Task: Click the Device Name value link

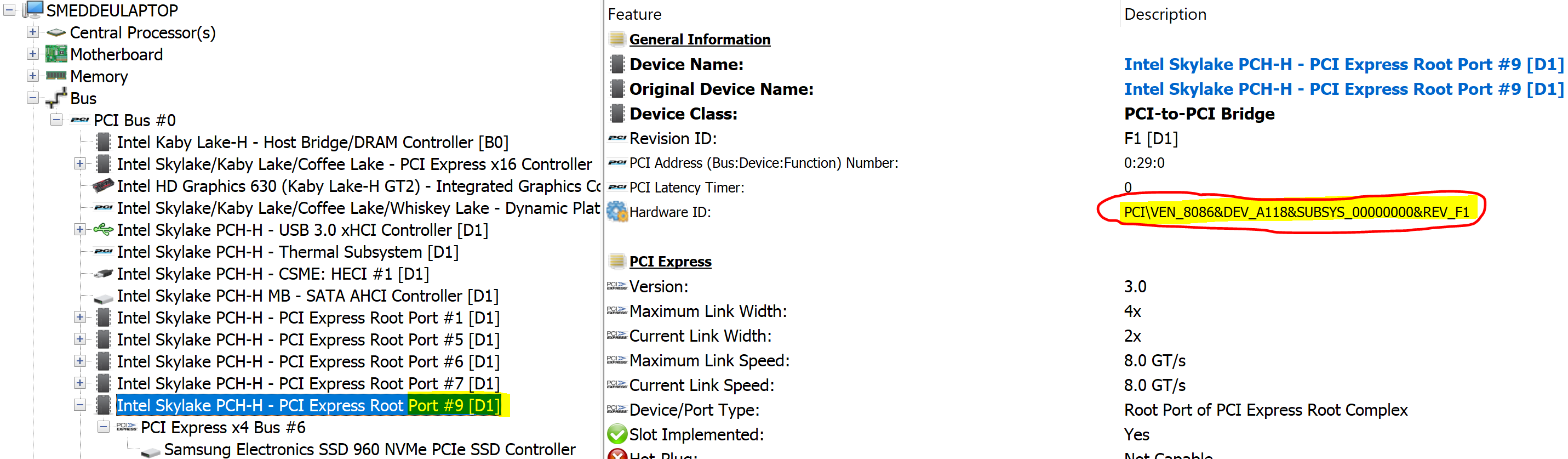Action: pyautogui.click(x=1343, y=64)
